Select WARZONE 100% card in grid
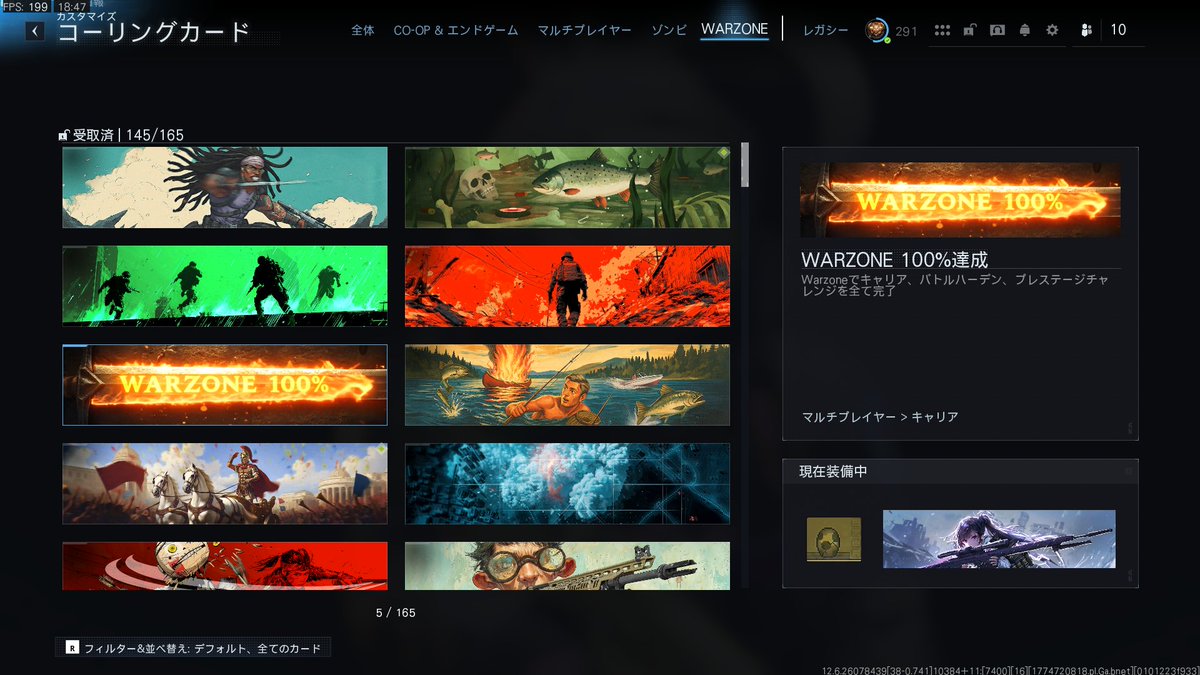This screenshot has height=675, width=1200. [225, 385]
